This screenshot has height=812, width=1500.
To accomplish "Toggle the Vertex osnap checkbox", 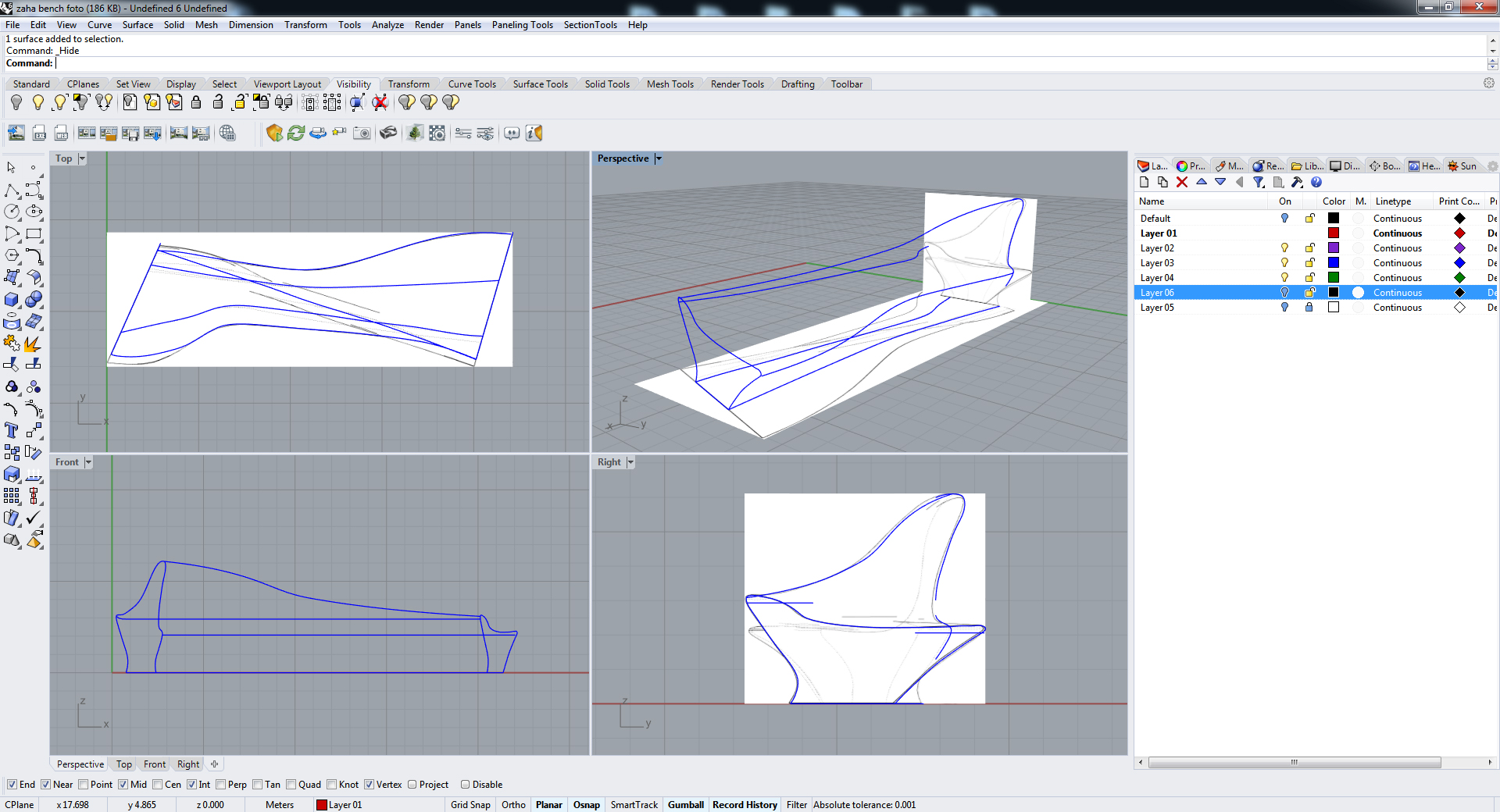I will [370, 785].
